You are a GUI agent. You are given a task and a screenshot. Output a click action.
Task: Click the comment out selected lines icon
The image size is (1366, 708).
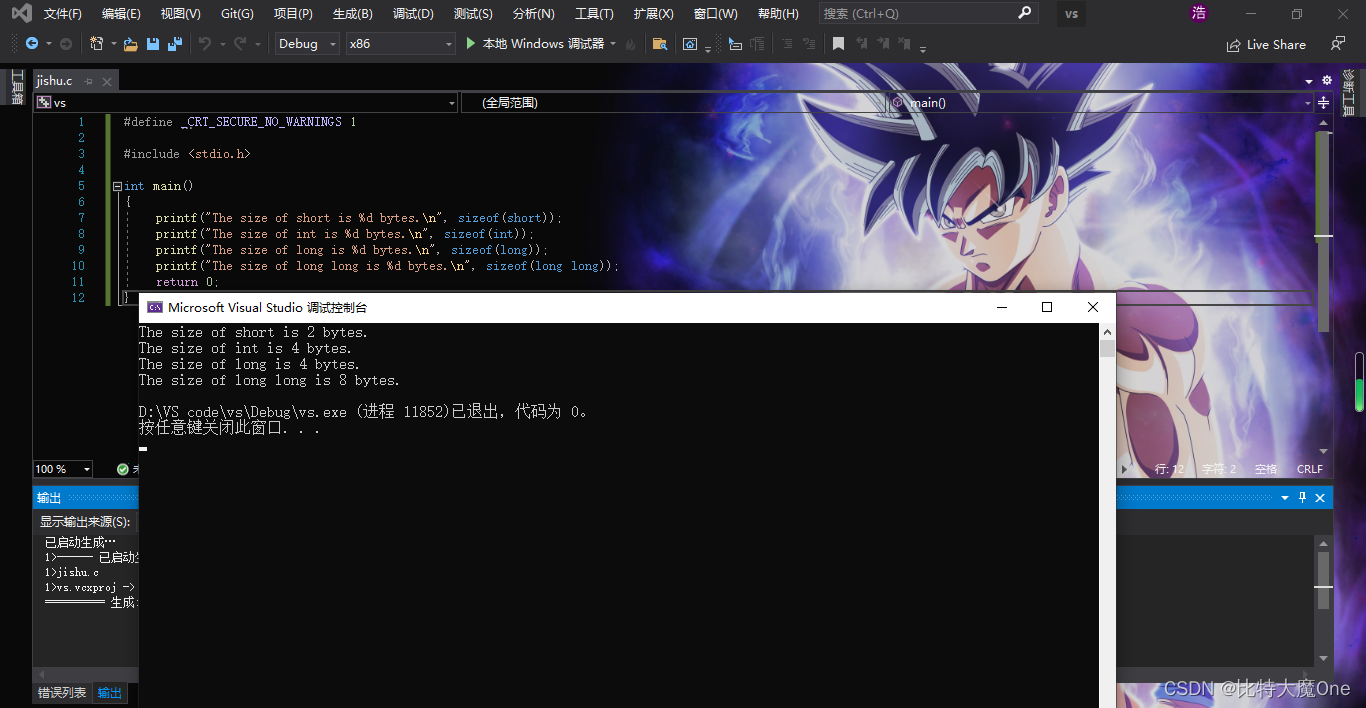click(786, 44)
